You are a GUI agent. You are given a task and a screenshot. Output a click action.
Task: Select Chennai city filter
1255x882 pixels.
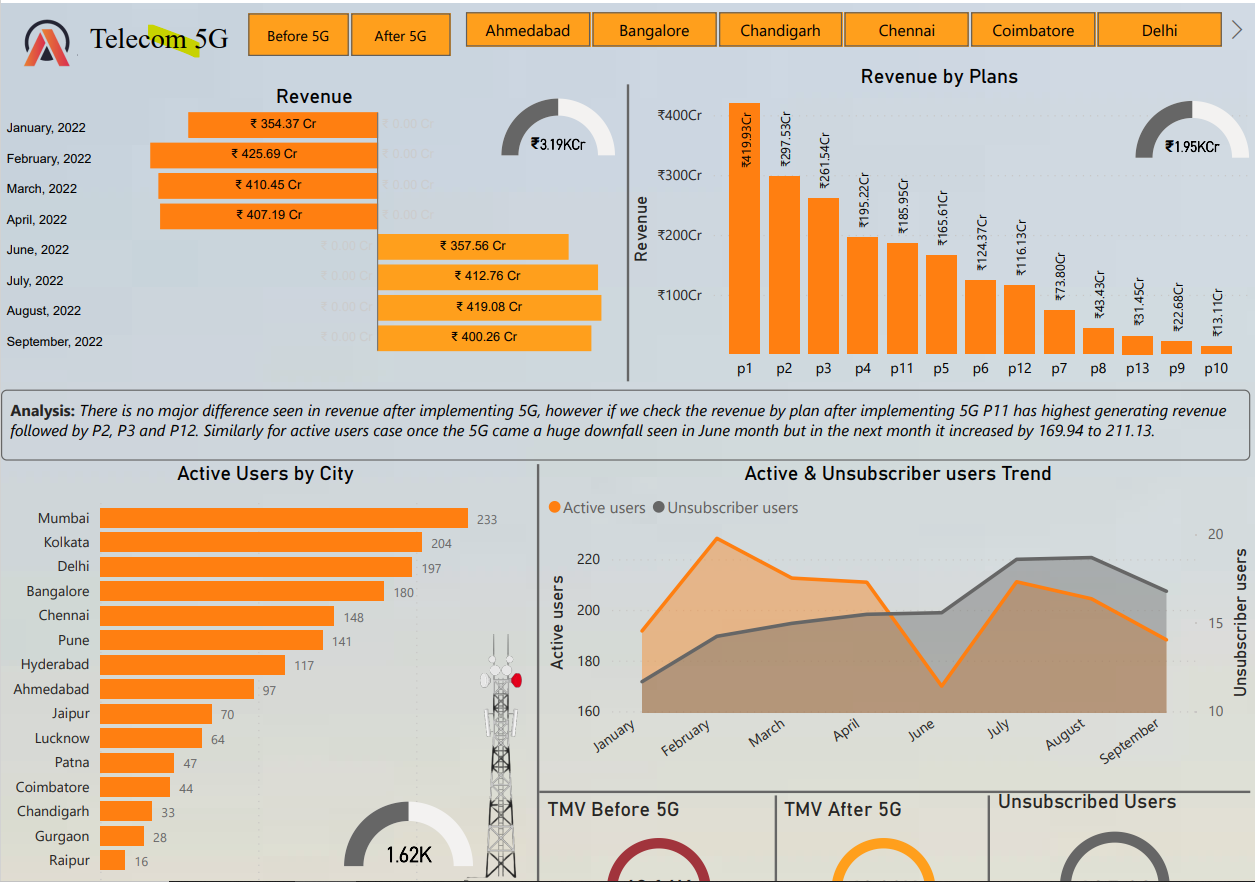pyautogui.click(x=906, y=31)
